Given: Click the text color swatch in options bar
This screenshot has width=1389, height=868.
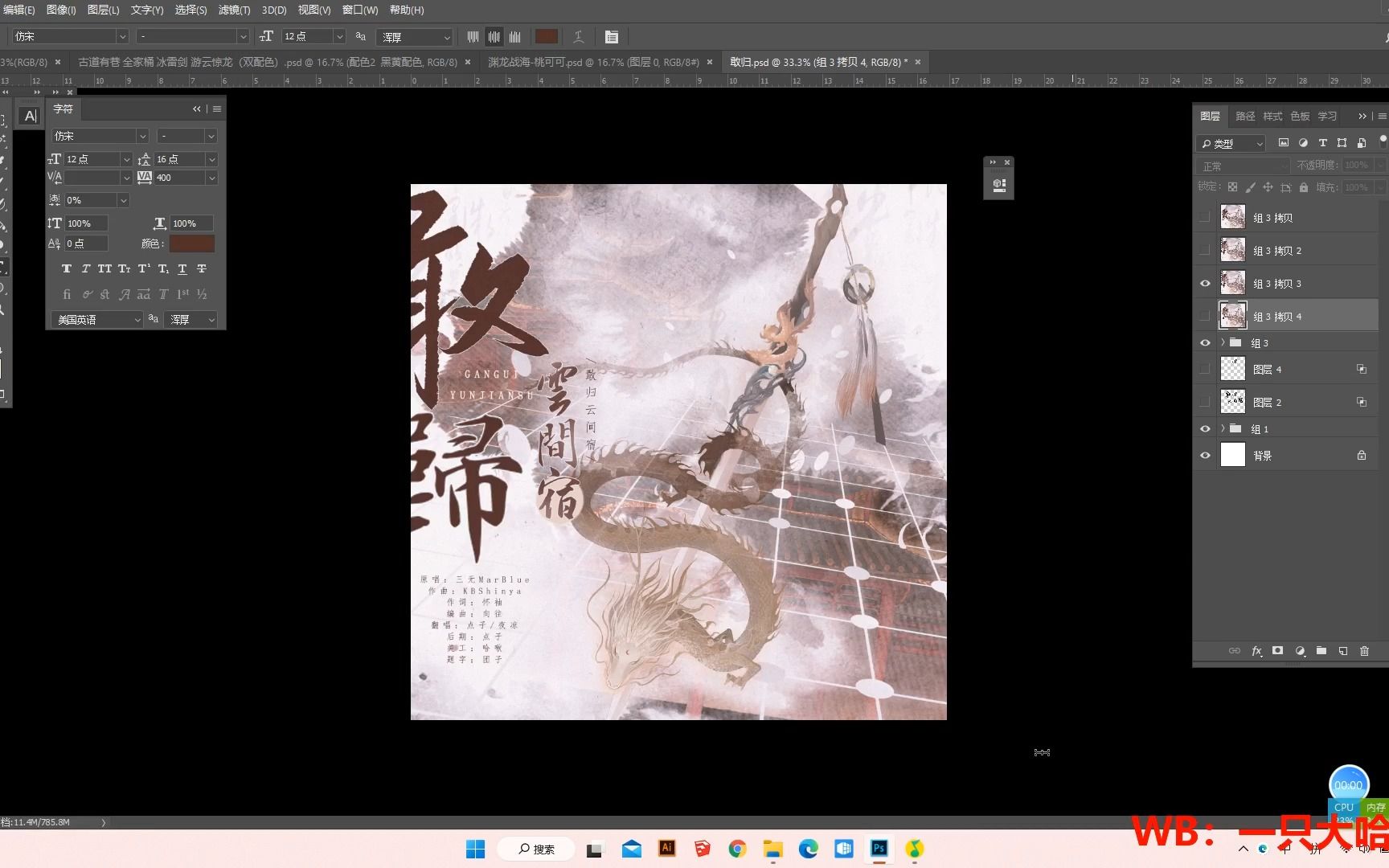Looking at the screenshot, I should (x=547, y=37).
